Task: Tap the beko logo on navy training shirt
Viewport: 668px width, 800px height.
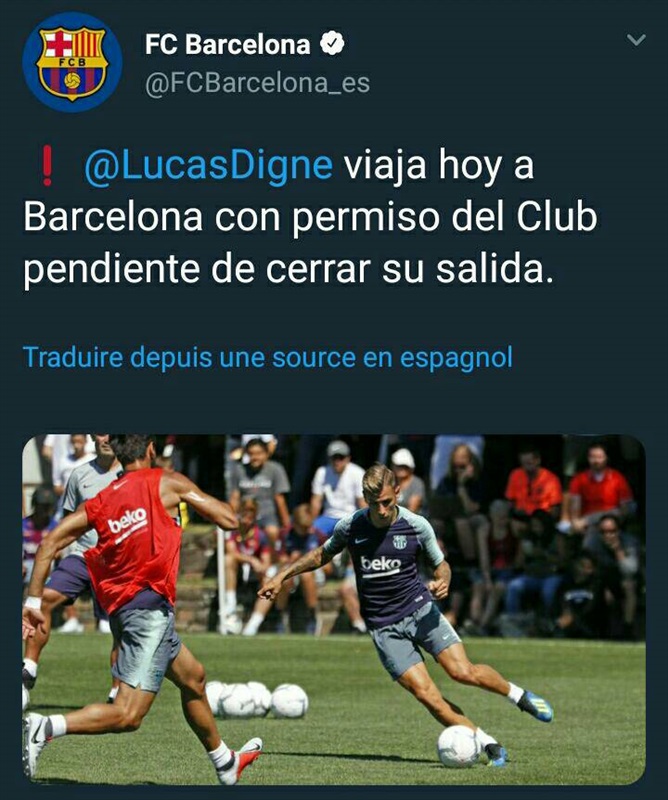Action: click(x=381, y=564)
